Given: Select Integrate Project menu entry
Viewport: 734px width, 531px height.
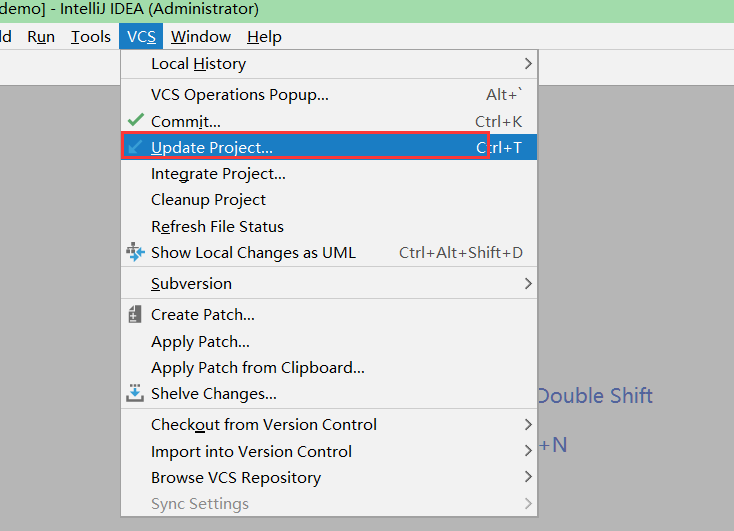Looking at the screenshot, I should pyautogui.click(x=329, y=174).
